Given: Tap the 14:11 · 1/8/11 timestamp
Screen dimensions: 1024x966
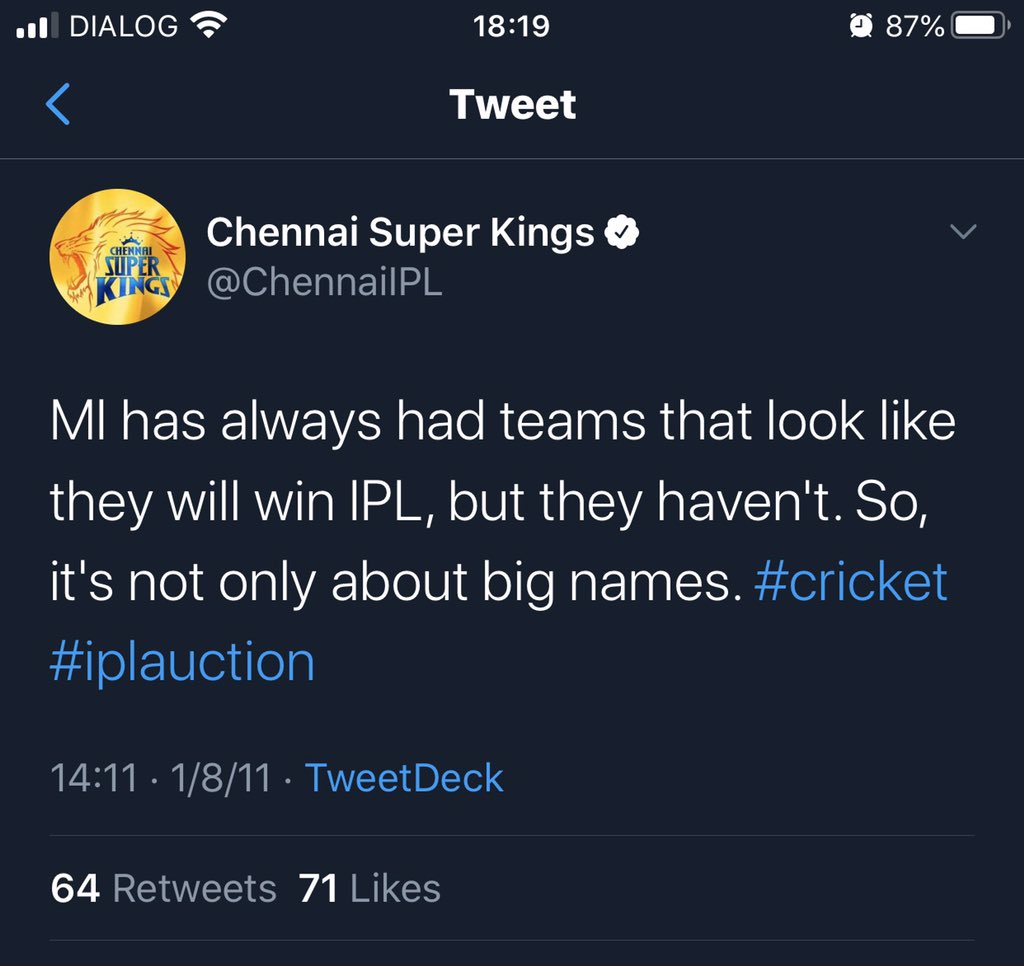Looking at the screenshot, I should tap(161, 778).
